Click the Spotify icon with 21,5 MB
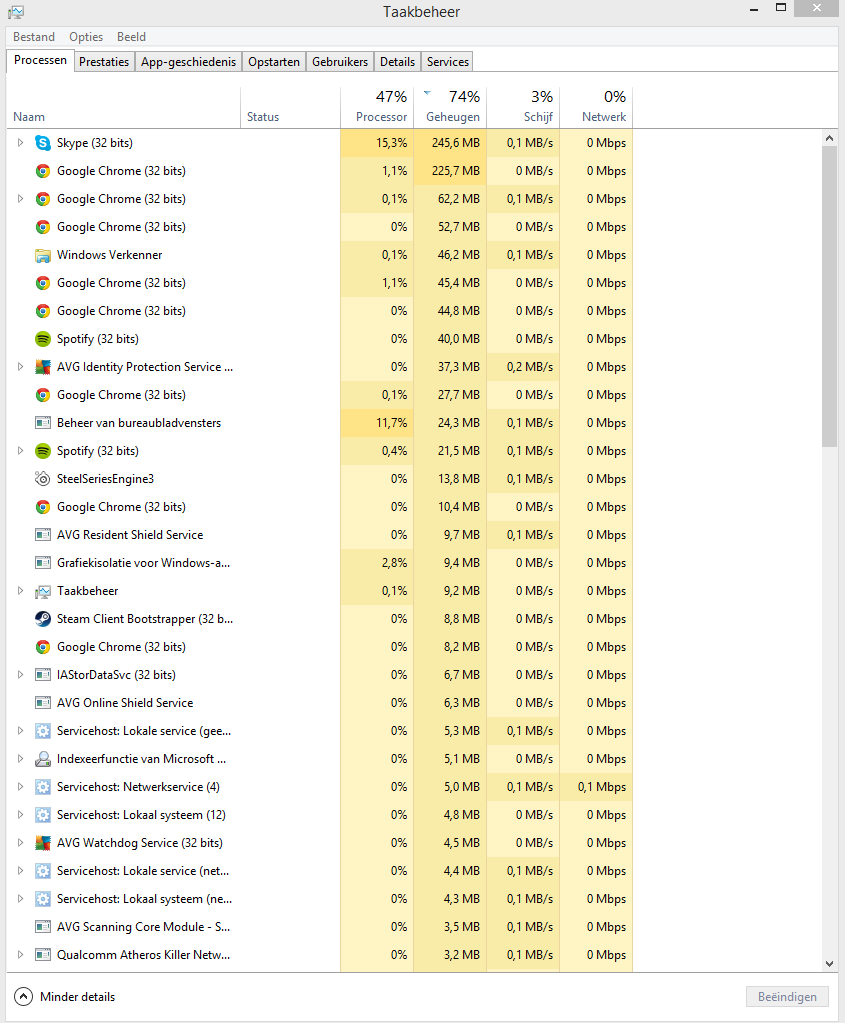 point(42,451)
